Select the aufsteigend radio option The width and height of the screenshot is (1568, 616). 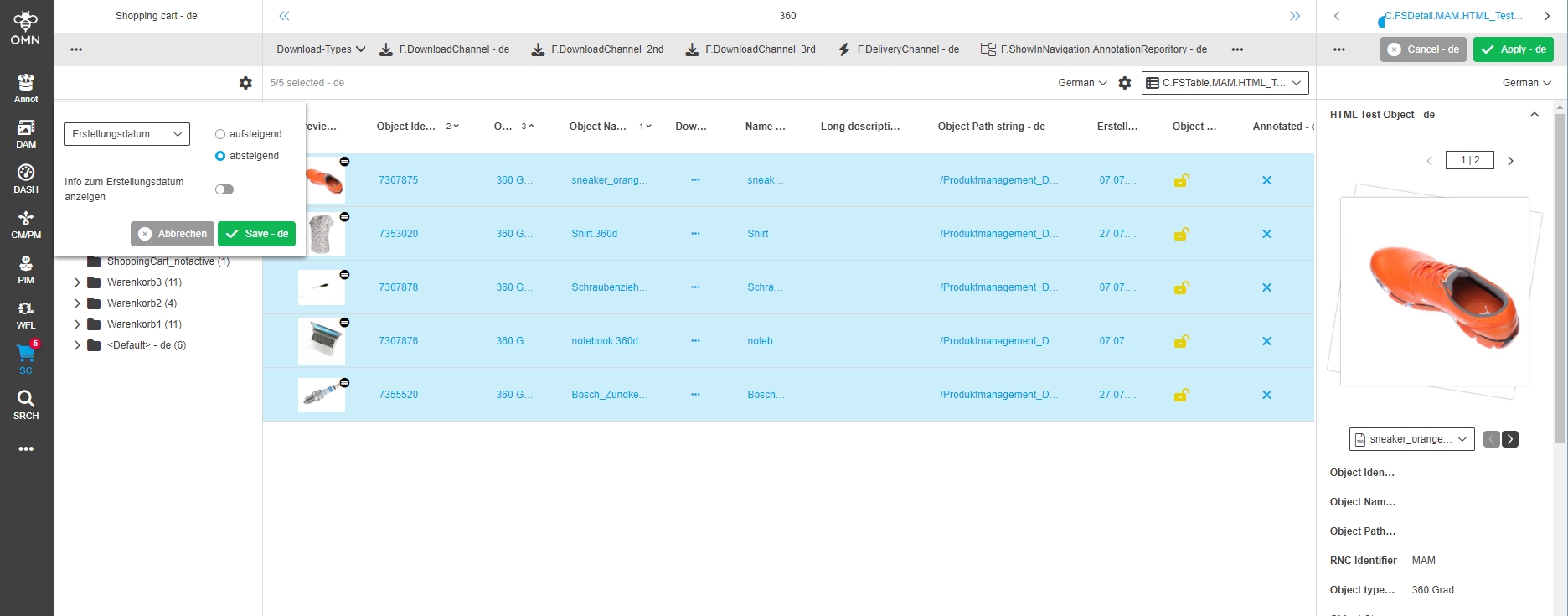point(220,134)
